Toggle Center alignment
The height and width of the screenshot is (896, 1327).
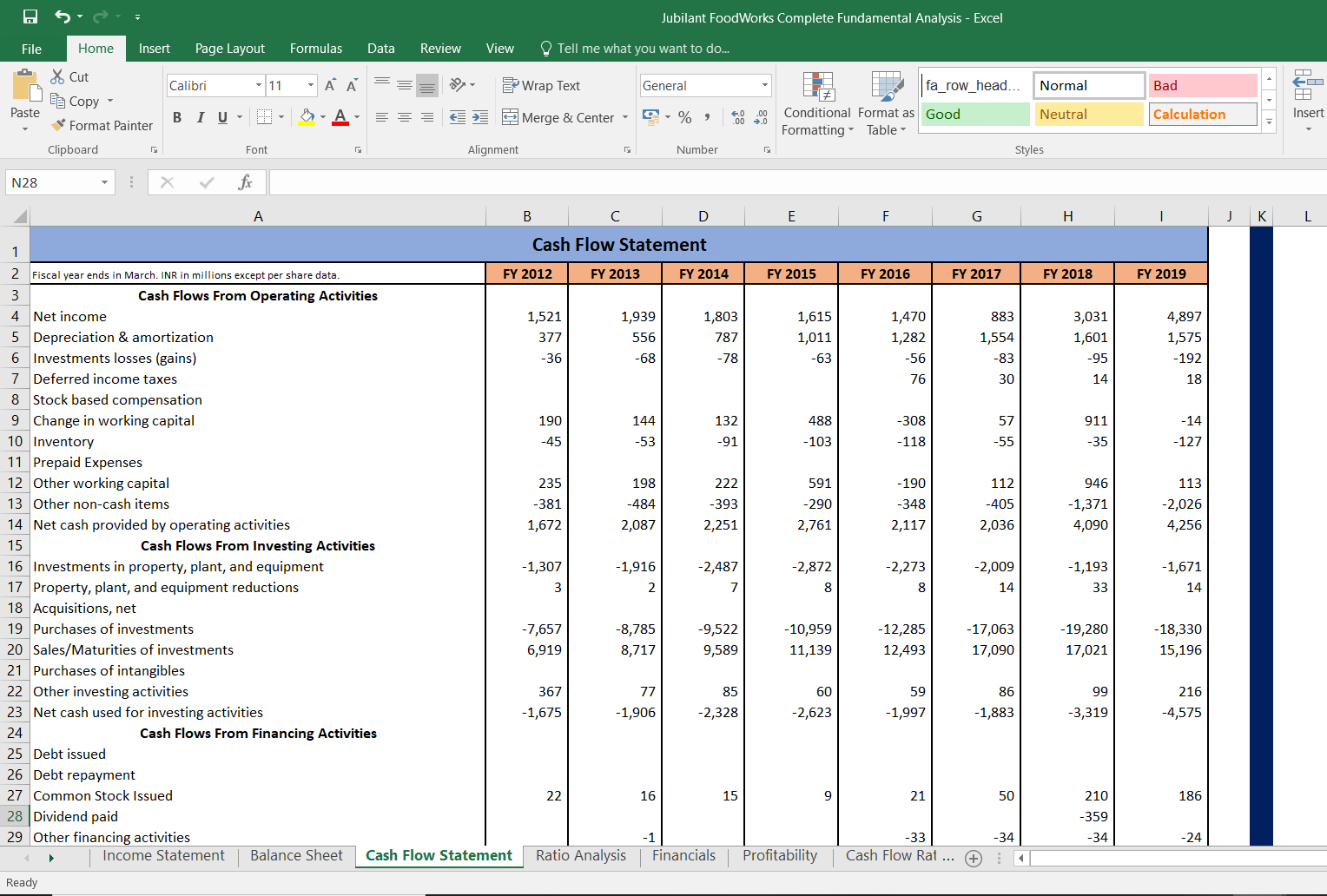pyautogui.click(x=405, y=117)
